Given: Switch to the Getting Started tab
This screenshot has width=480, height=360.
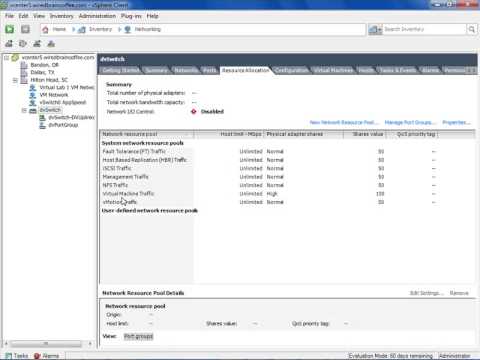Looking at the screenshot, I should [121, 70].
